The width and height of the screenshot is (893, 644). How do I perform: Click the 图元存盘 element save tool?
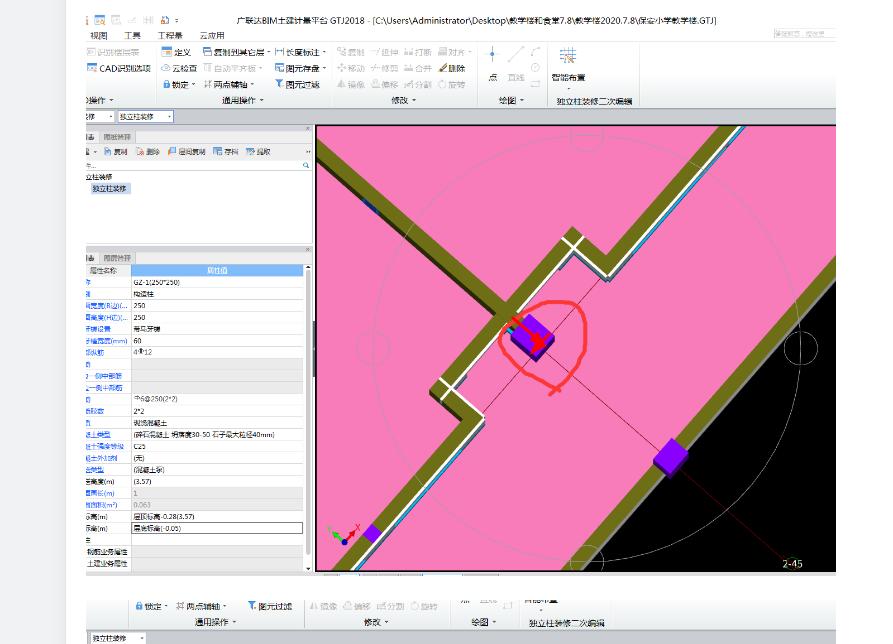(297, 68)
